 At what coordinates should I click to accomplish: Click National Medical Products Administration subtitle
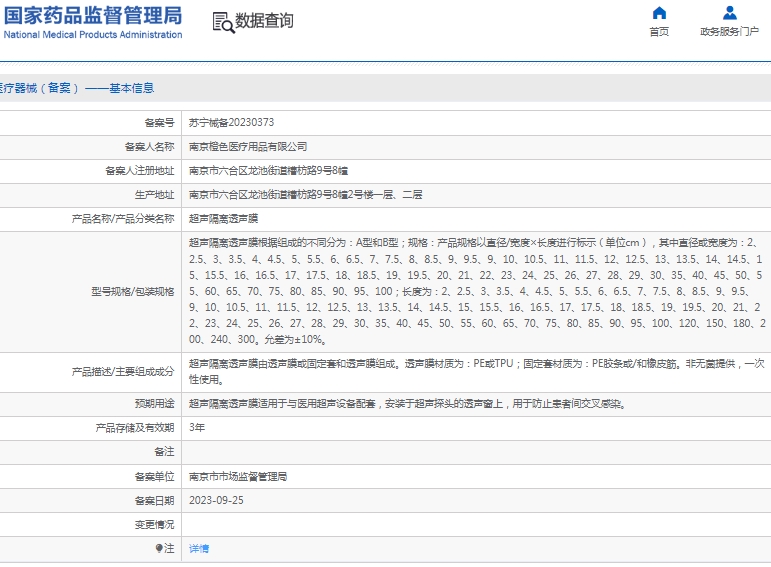click(x=93, y=34)
